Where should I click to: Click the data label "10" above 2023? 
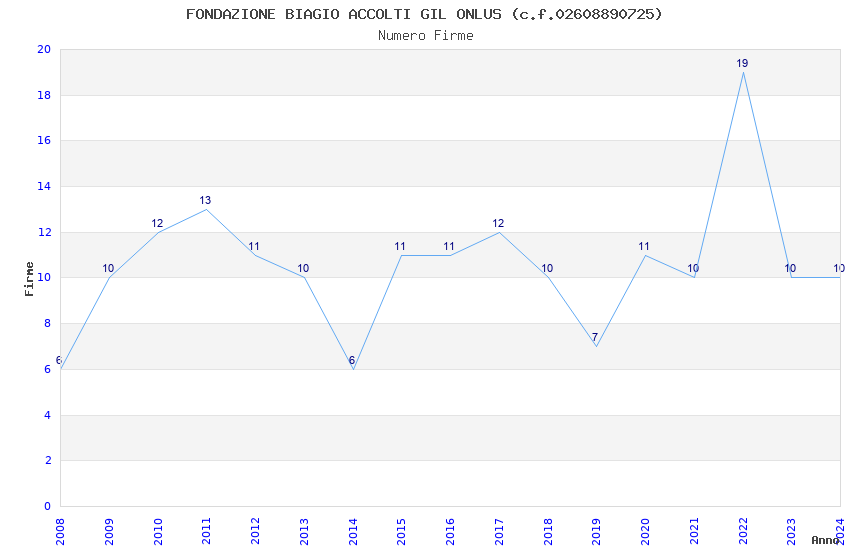[x=790, y=268]
